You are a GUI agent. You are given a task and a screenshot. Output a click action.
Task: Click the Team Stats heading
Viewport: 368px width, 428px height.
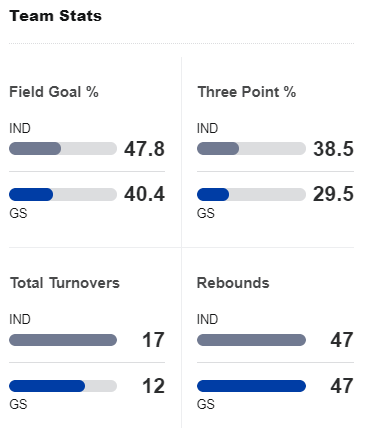(x=55, y=16)
